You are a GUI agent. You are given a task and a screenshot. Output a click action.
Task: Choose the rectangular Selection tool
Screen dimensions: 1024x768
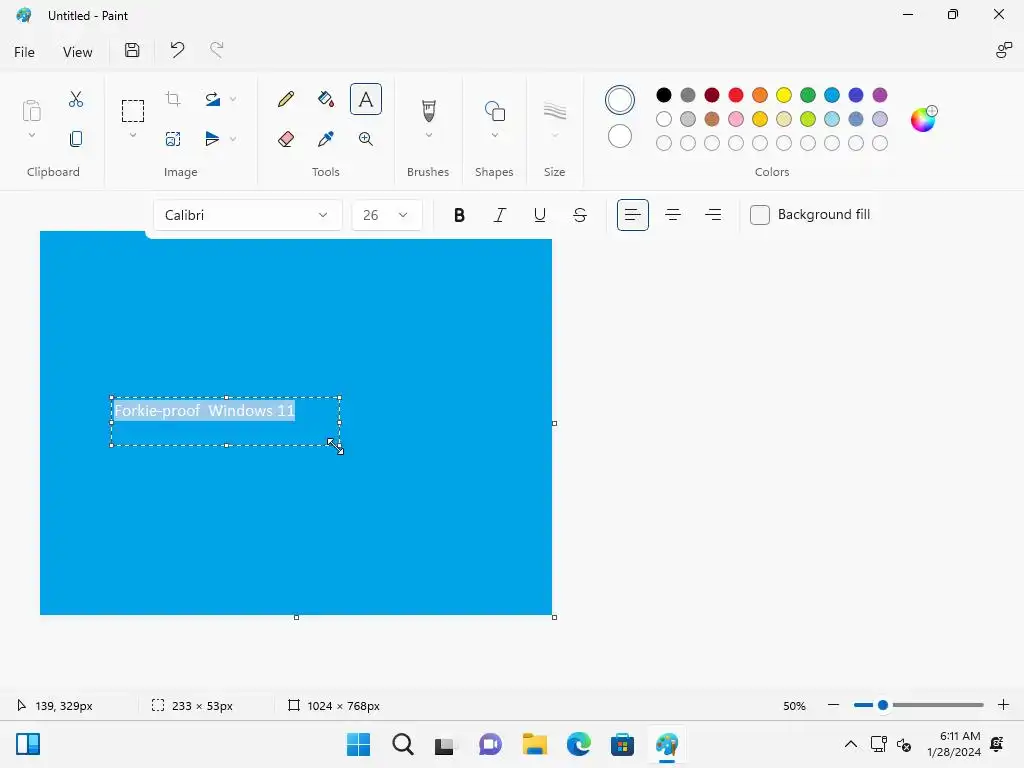tap(133, 111)
